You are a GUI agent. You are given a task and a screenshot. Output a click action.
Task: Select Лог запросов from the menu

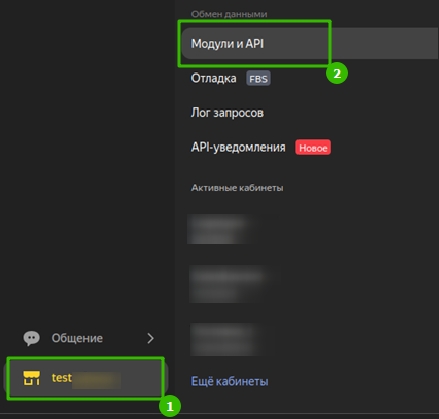[227, 113]
